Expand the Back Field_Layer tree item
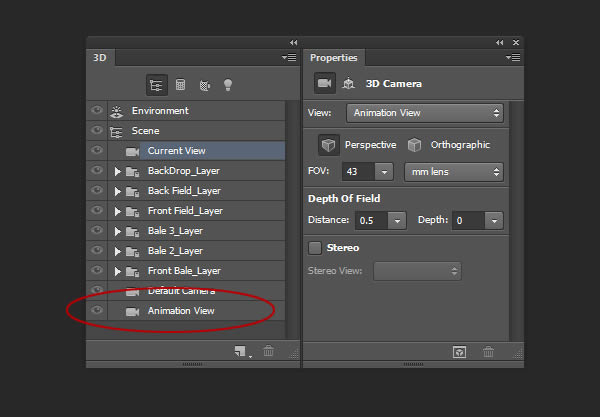Image resolution: width=600 pixels, height=417 pixels. click(117, 191)
